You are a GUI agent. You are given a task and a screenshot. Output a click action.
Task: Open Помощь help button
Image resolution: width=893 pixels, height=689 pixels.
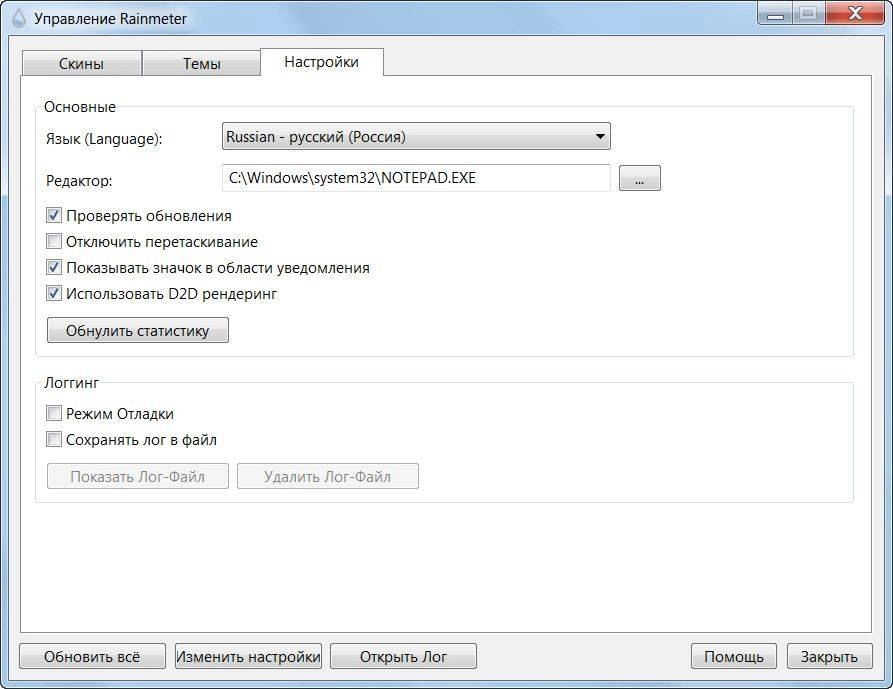734,657
